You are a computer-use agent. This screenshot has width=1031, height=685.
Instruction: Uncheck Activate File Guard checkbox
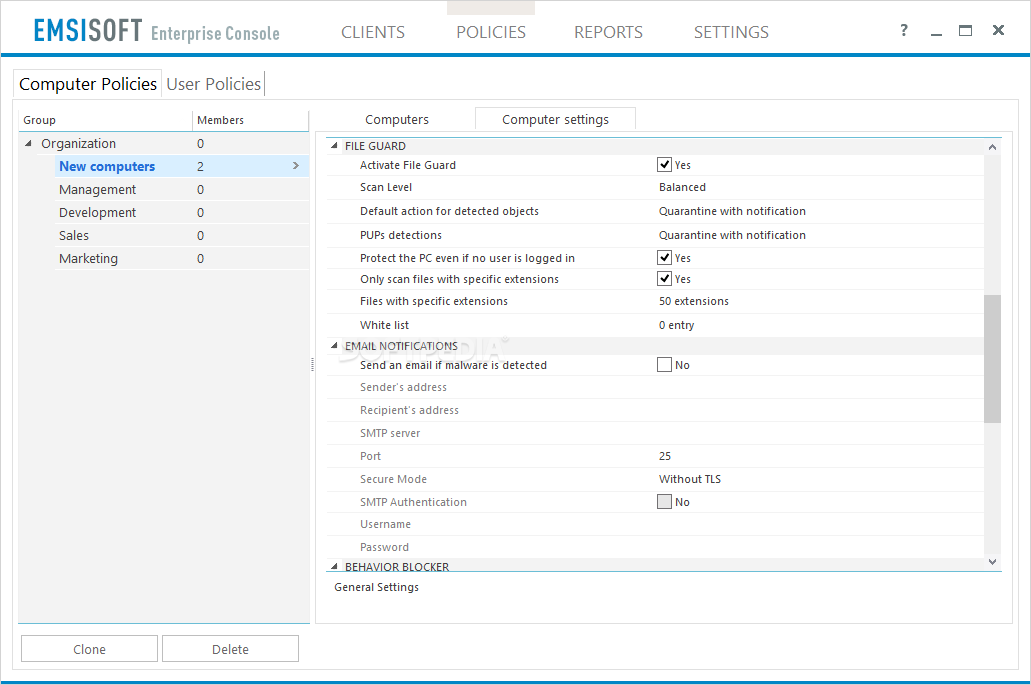coord(664,164)
